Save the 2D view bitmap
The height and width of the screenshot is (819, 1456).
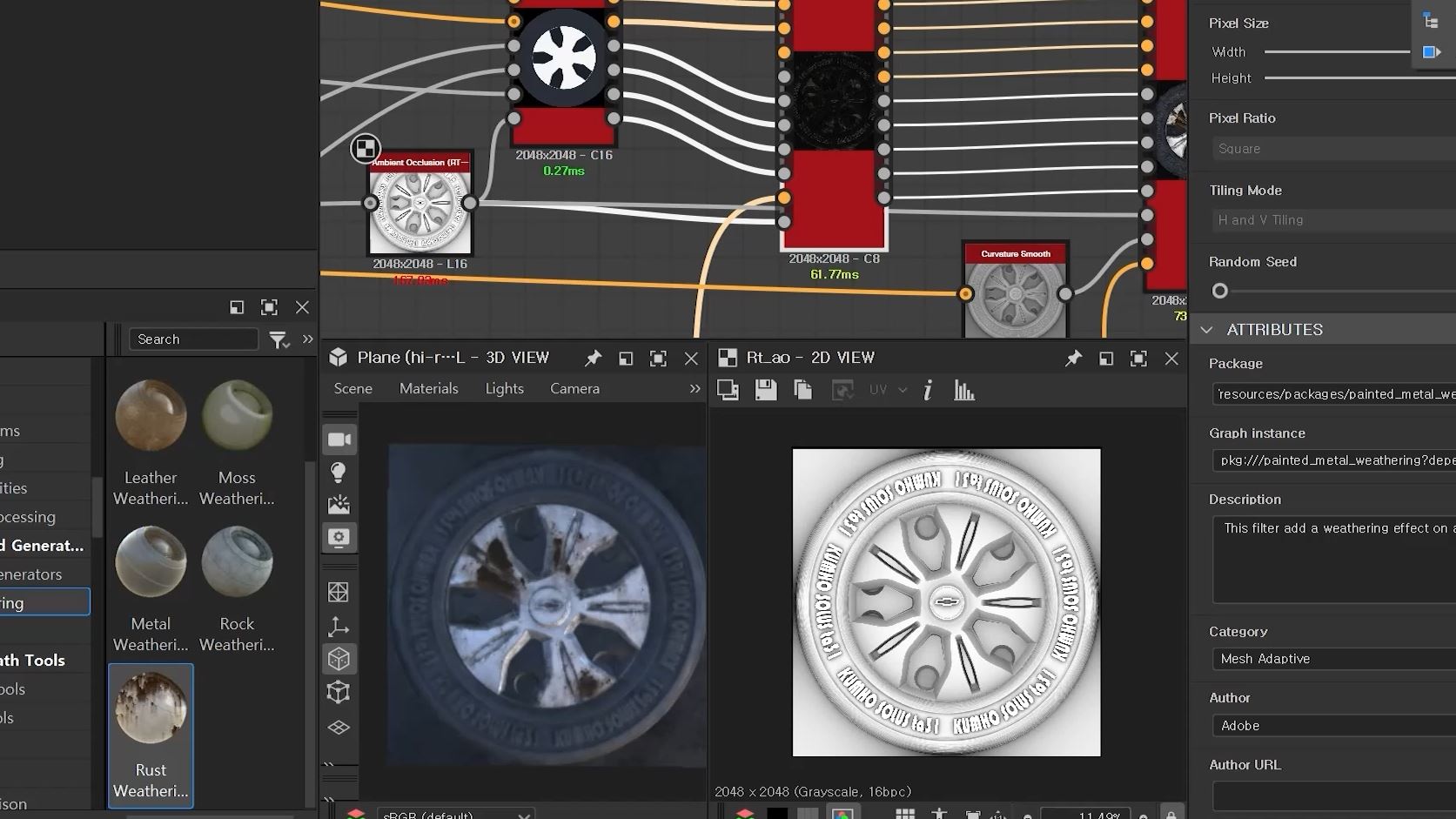coord(766,391)
